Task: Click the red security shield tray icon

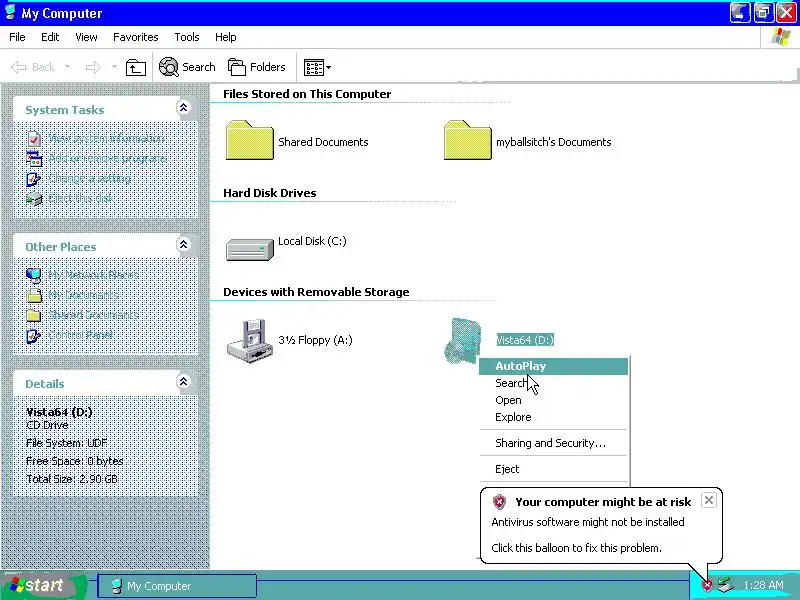Action: point(707,585)
